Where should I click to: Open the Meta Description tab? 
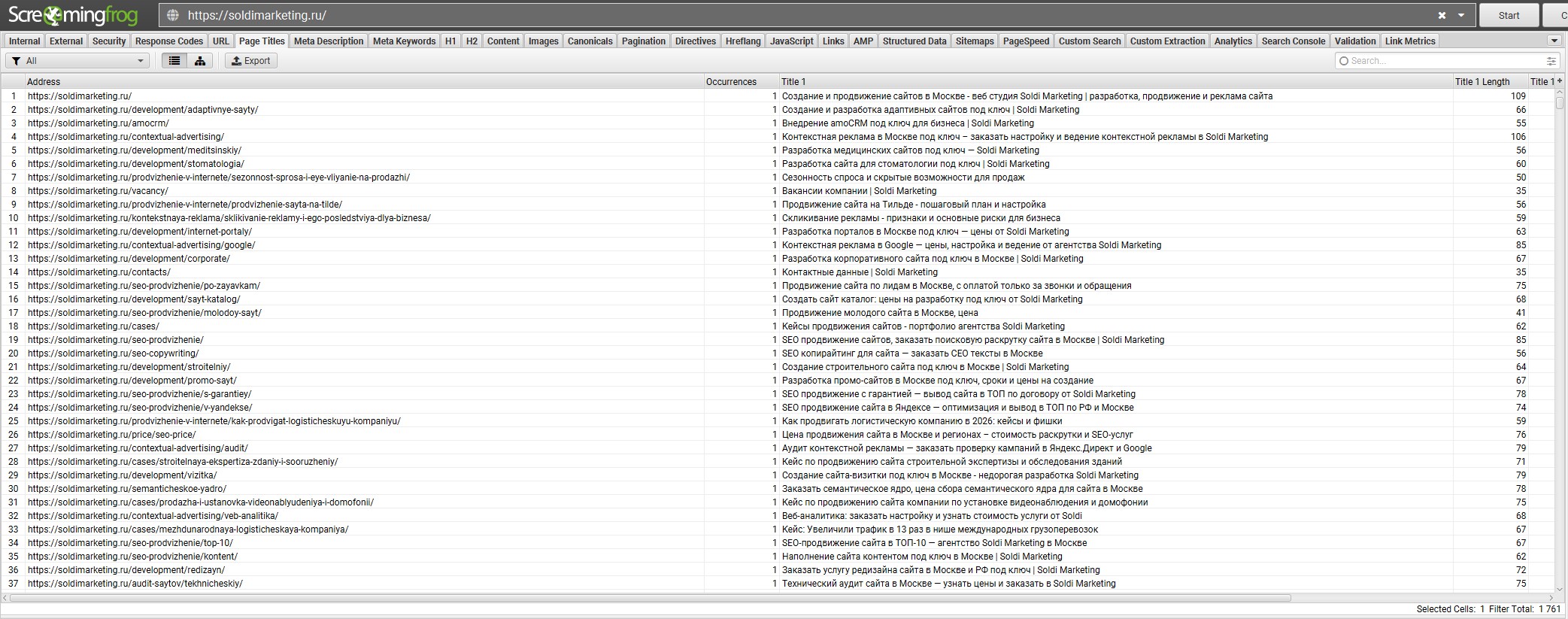[x=329, y=41]
